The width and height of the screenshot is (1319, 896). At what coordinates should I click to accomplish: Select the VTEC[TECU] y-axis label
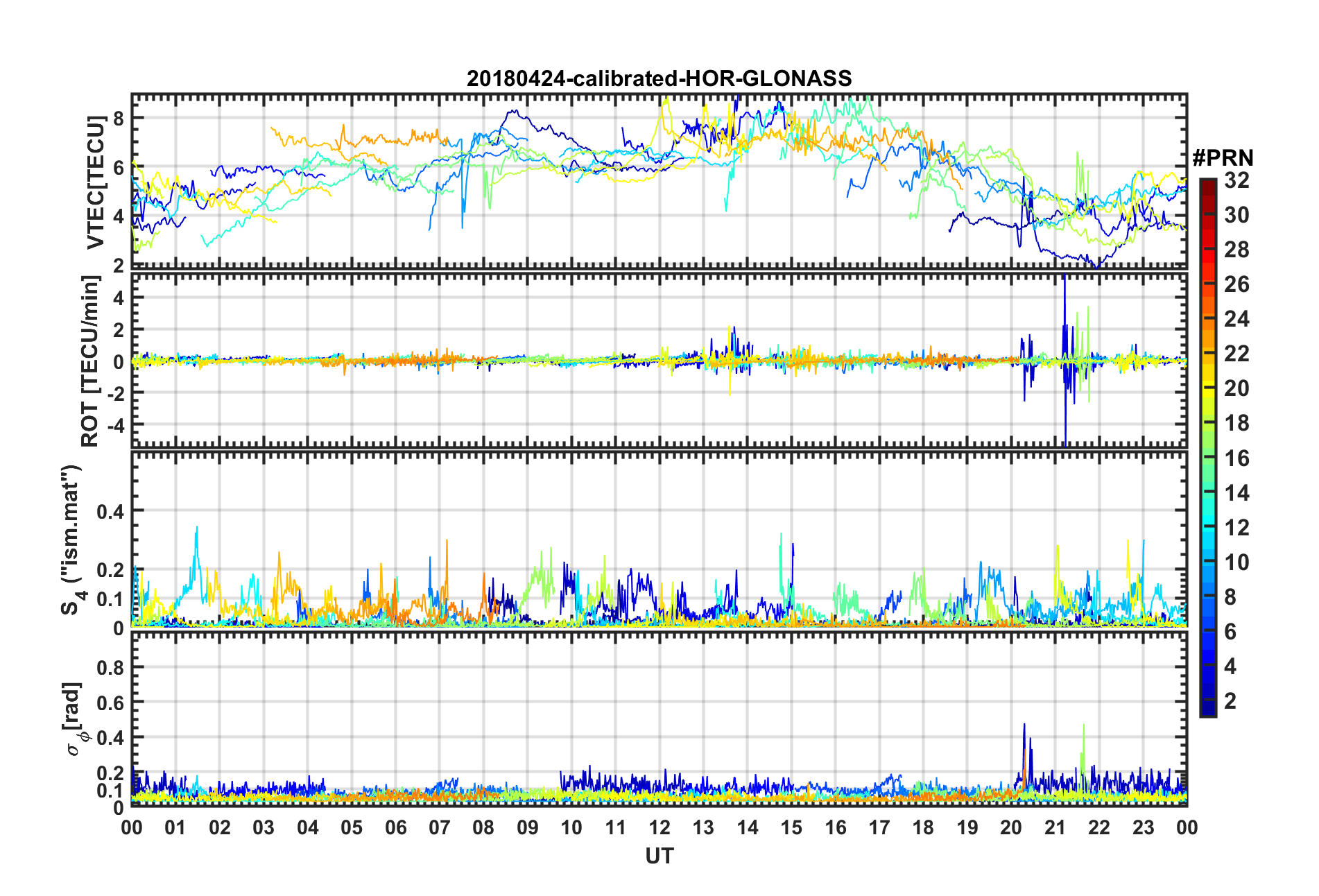pyautogui.click(x=96, y=182)
